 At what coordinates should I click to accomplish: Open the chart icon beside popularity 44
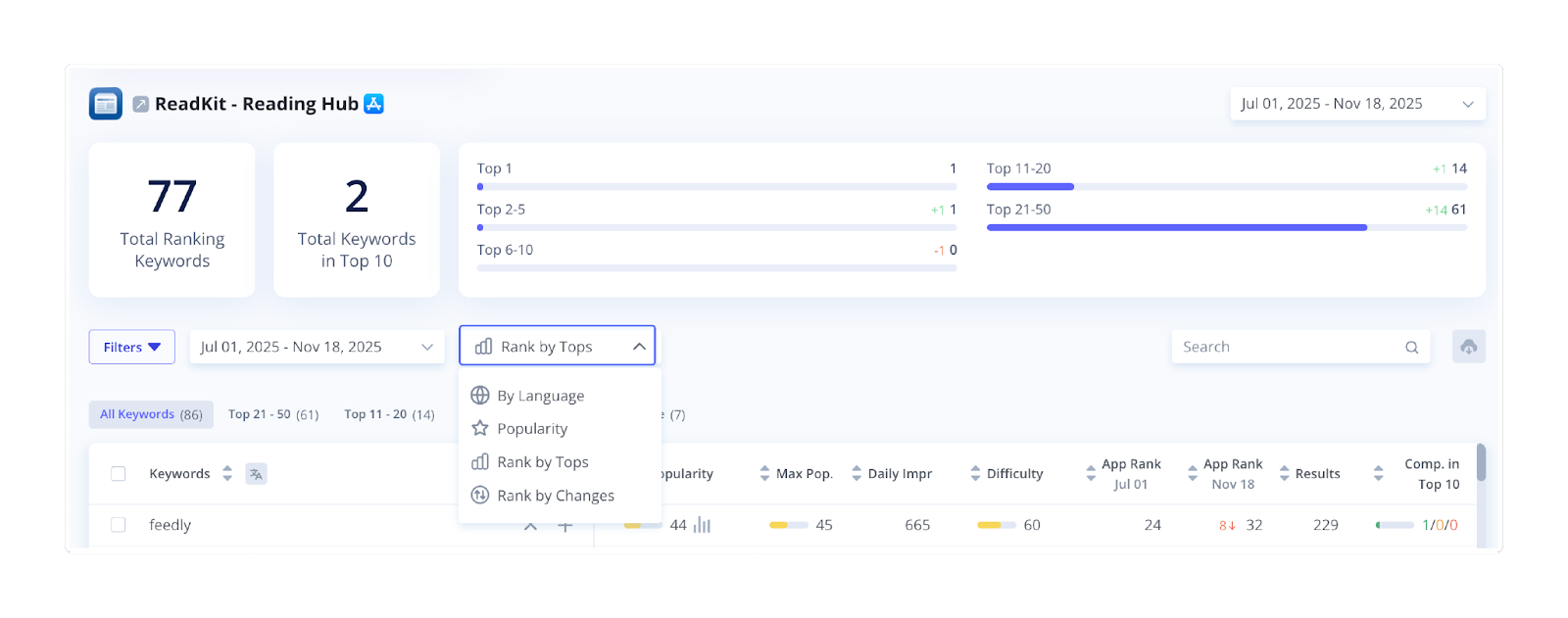click(x=702, y=525)
